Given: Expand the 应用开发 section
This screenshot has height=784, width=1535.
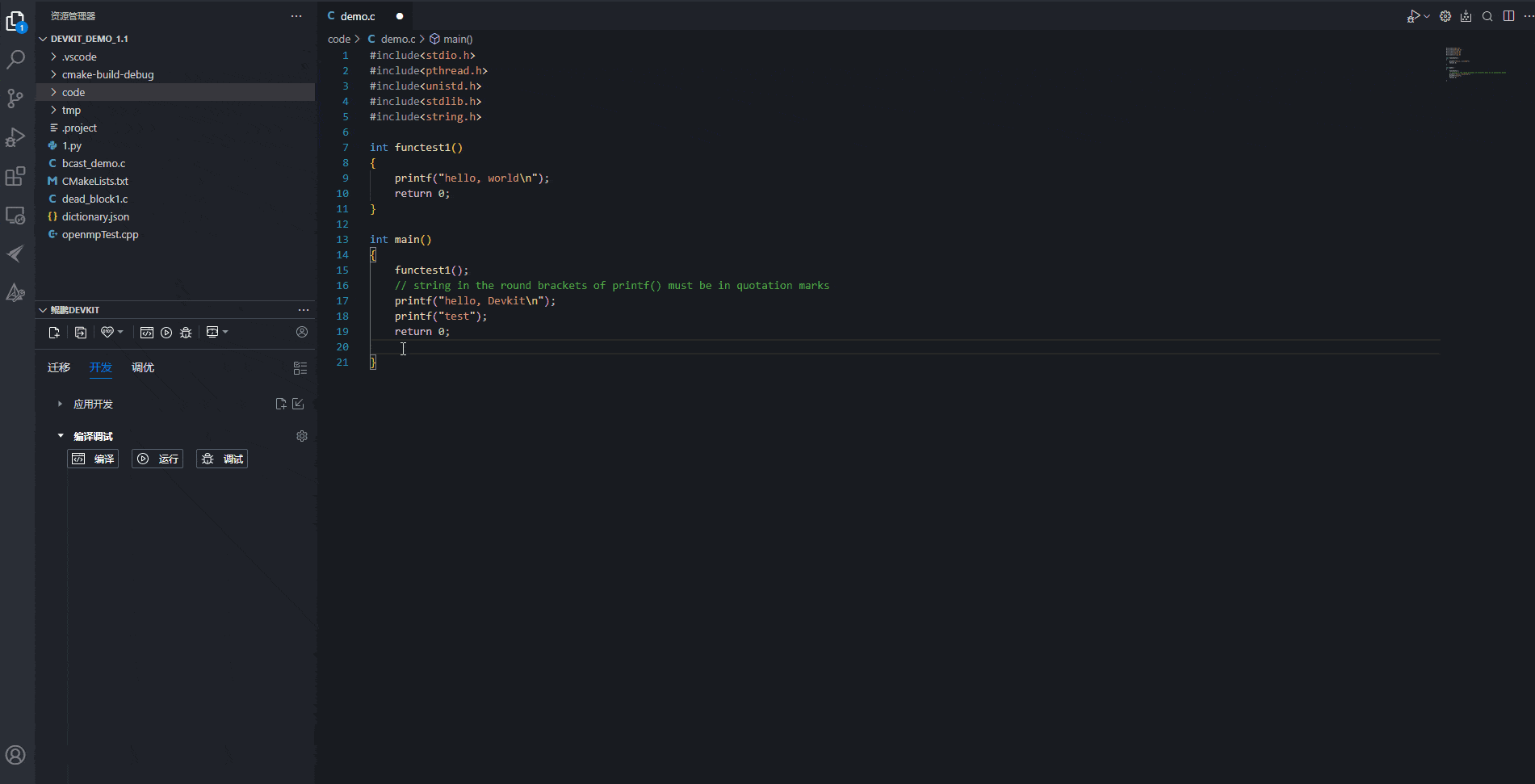Looking at the screenshot, I should tap(60, 404).
